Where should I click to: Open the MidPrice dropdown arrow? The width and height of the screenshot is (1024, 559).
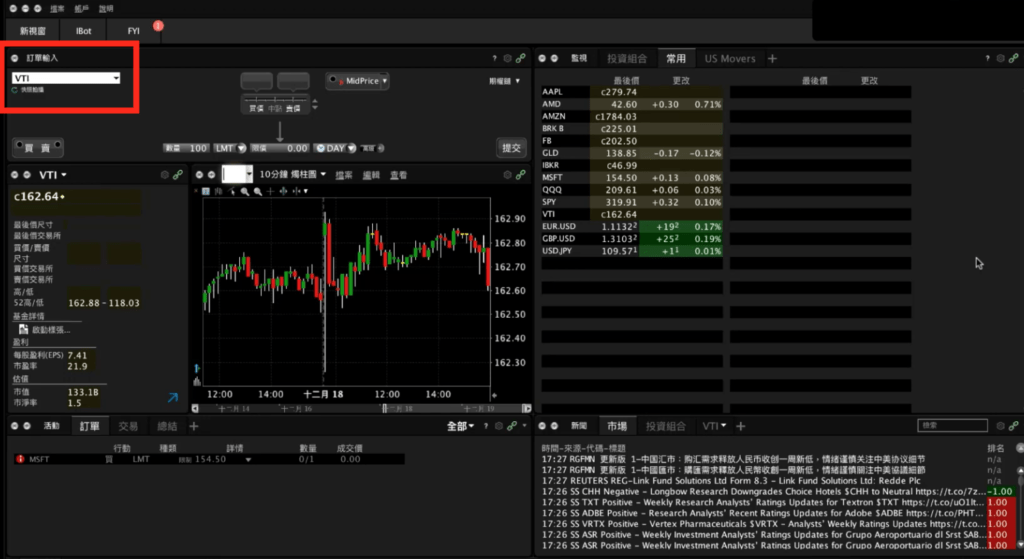385,81
